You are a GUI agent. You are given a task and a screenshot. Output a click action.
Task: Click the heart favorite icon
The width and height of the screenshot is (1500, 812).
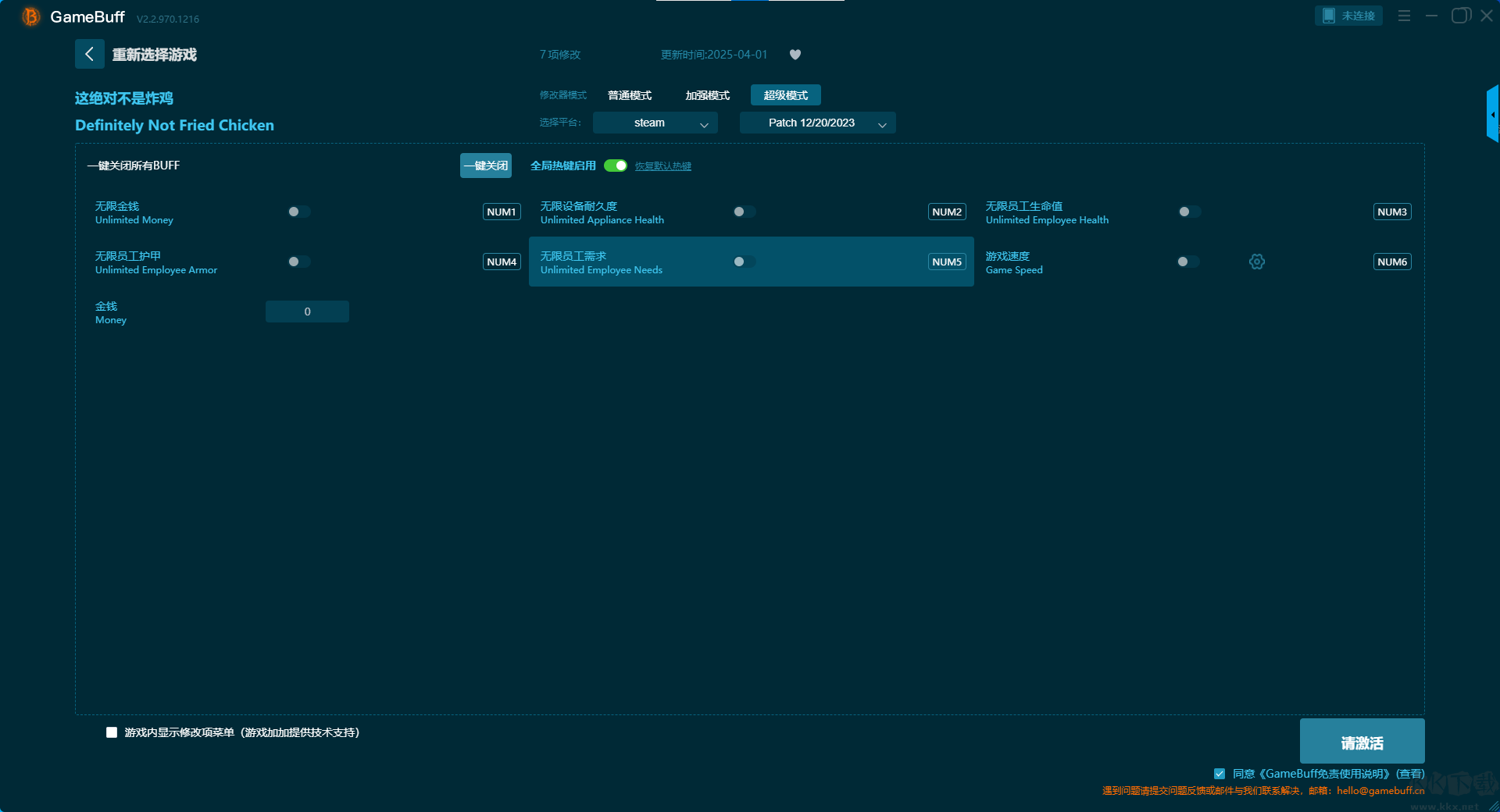tap(795, 55)
